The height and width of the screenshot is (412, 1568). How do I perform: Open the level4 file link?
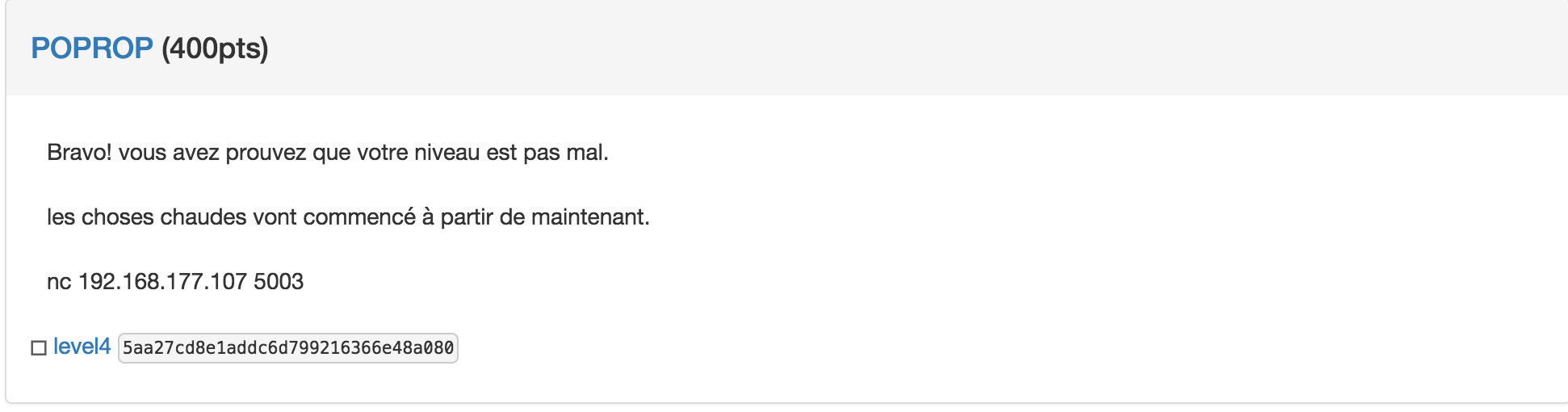82,347
